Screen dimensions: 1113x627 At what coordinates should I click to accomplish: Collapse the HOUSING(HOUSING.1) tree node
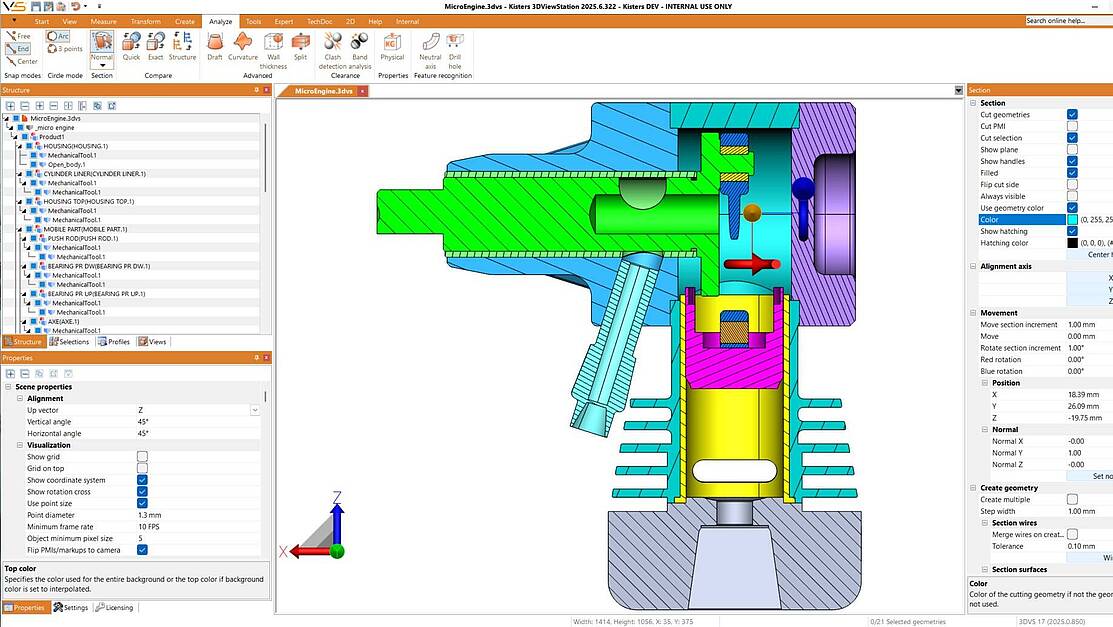[19, 146]
